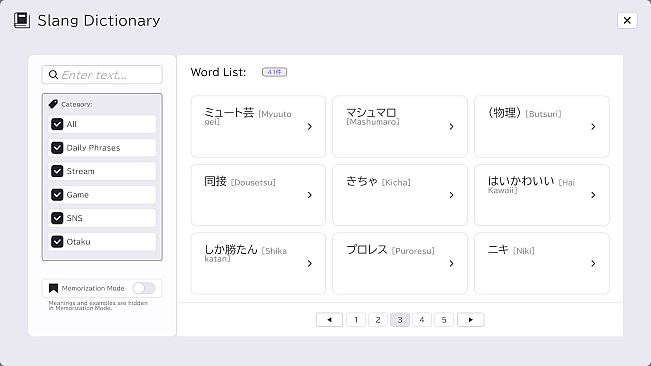Image resolution: width=651 pixels, height=366 pixels.
Task: Focus the Enter text search field
Action: point(102,75)
